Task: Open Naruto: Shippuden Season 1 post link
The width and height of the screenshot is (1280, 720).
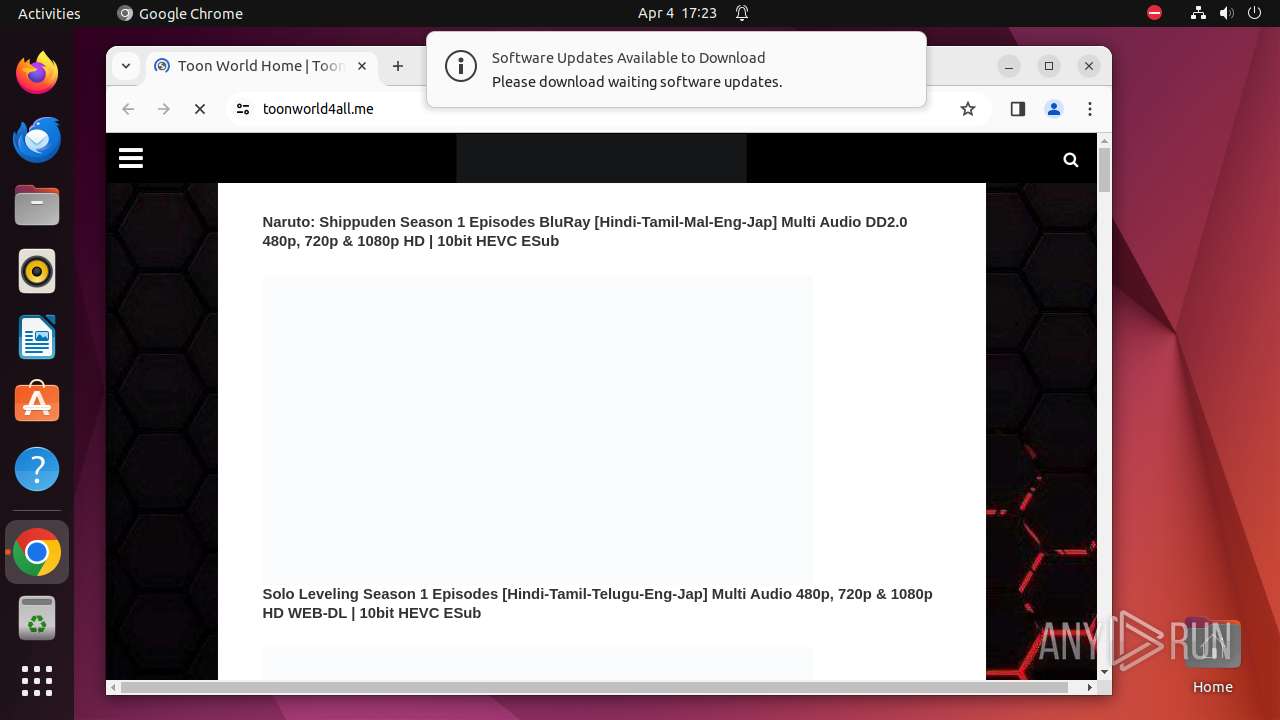Action: pos(585,231)
